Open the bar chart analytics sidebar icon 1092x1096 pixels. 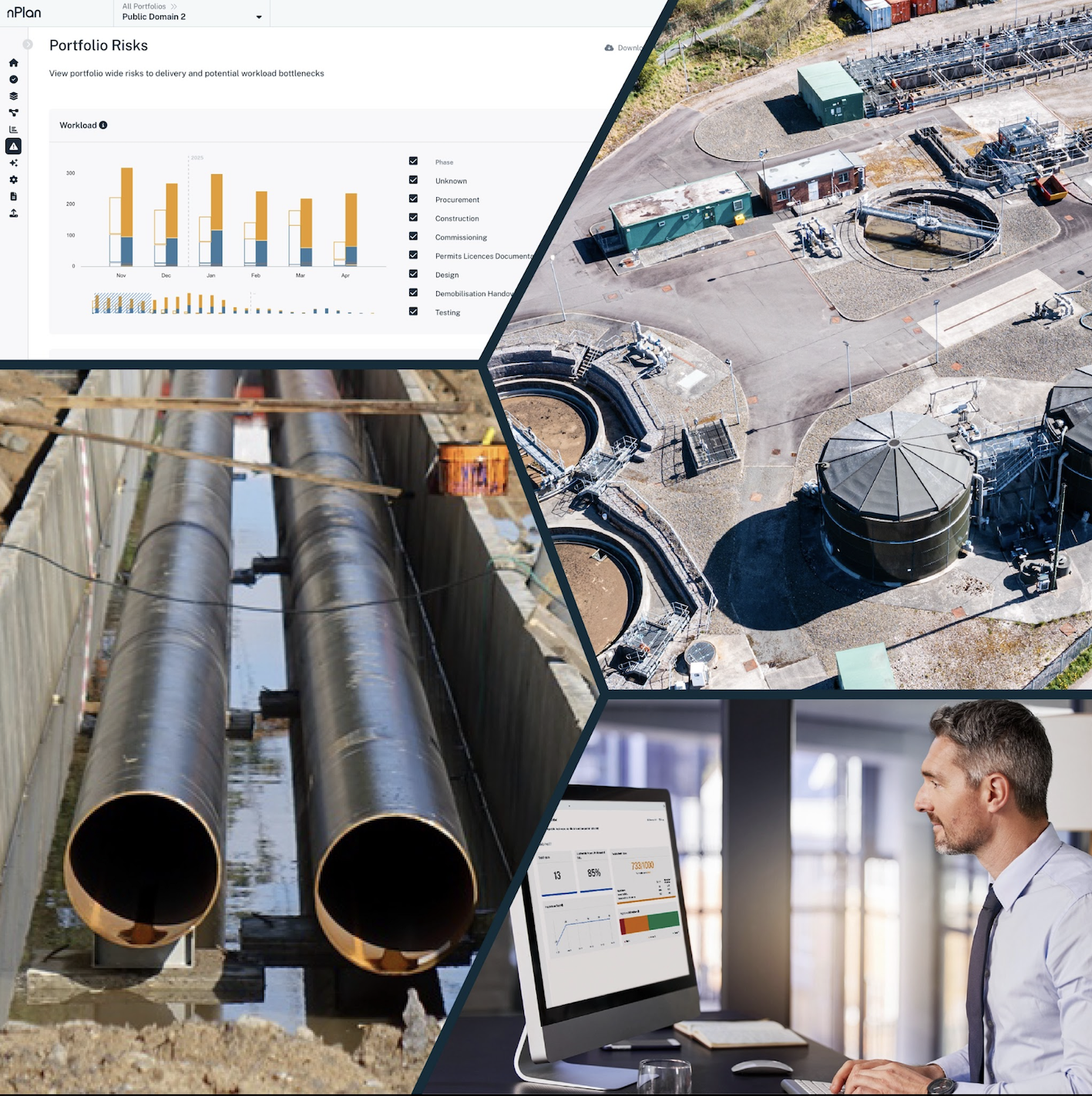click(13, 129)
